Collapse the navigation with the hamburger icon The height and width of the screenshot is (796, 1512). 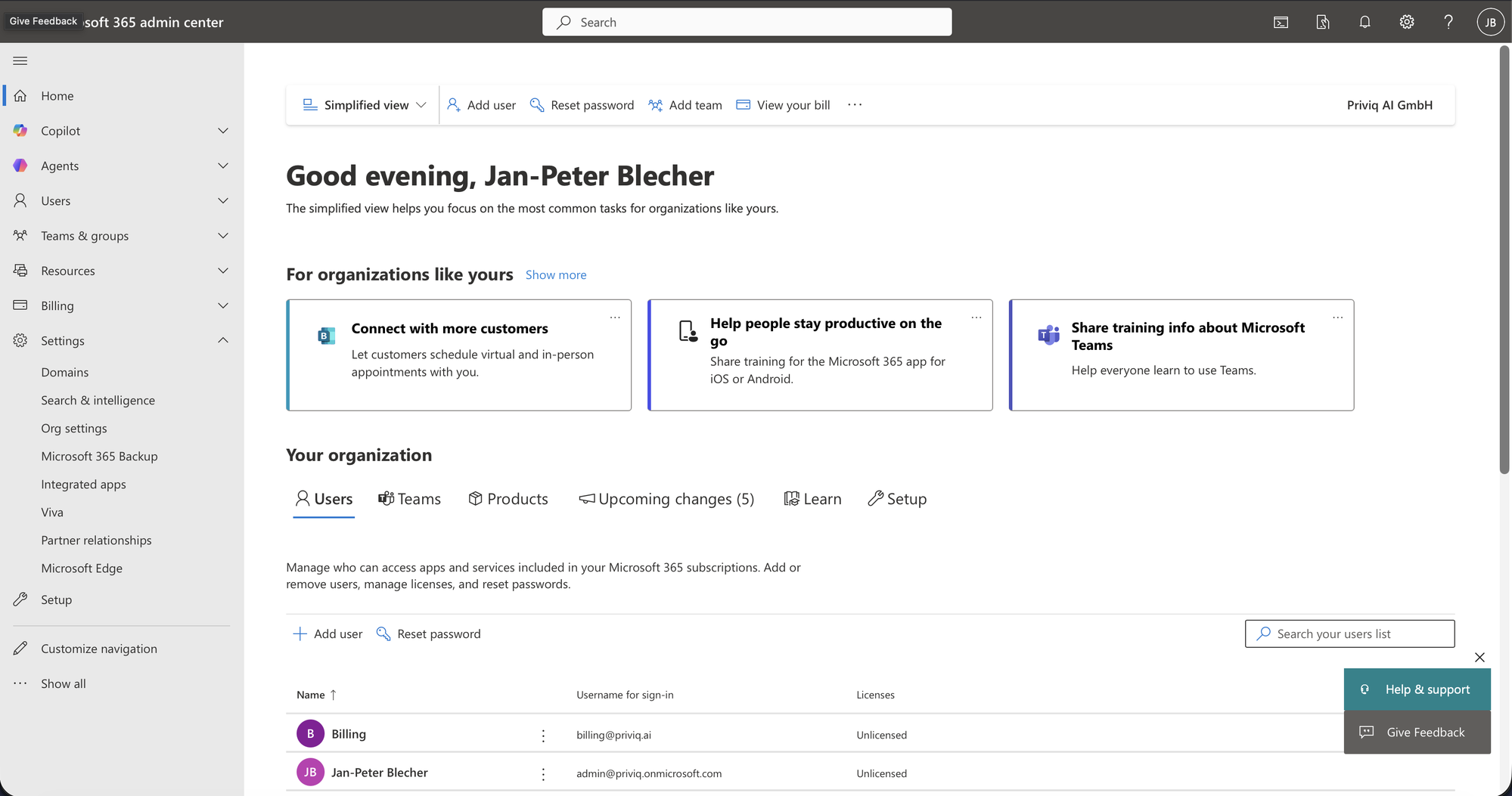(20, 60)
